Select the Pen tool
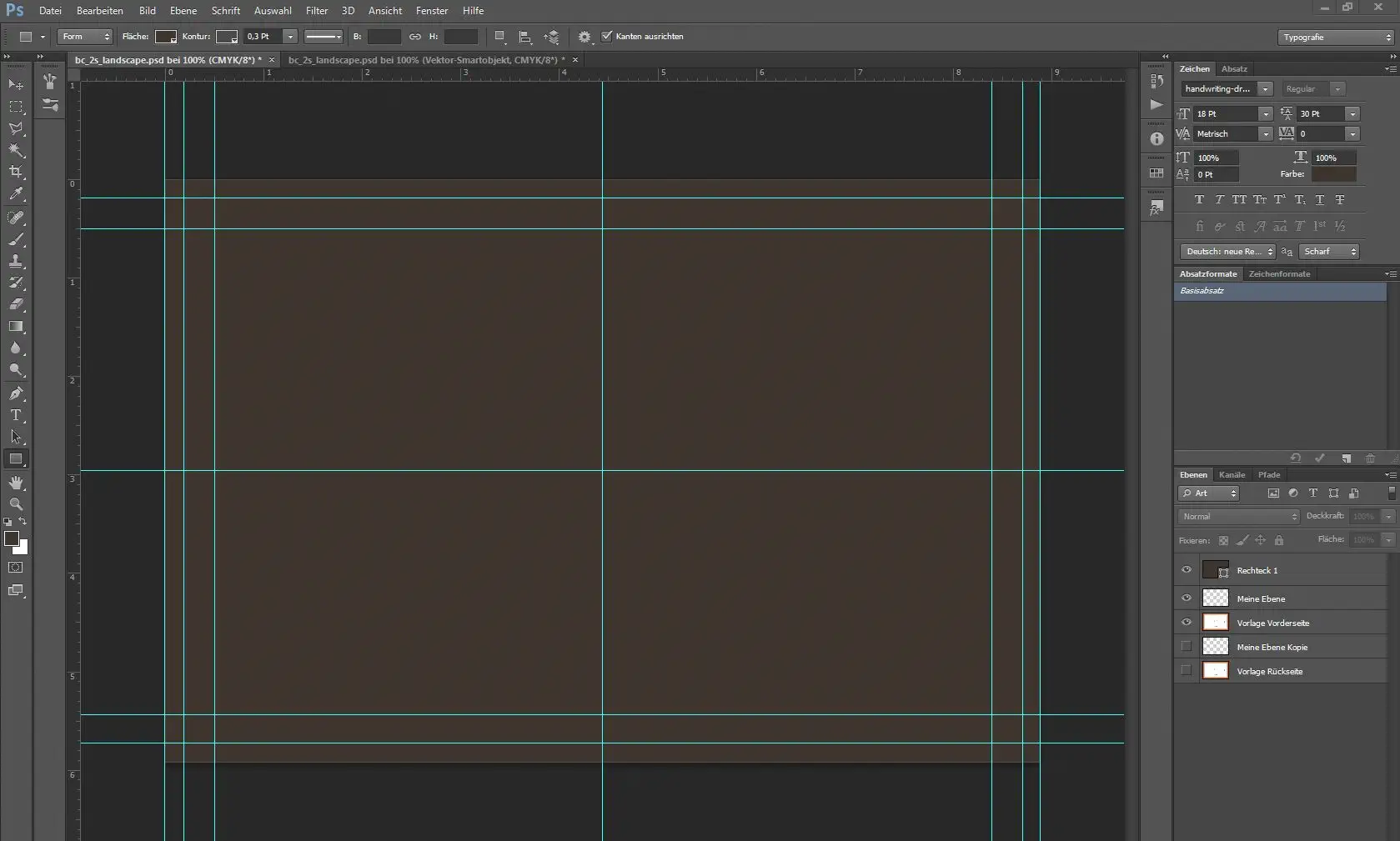 pos(16,393)
